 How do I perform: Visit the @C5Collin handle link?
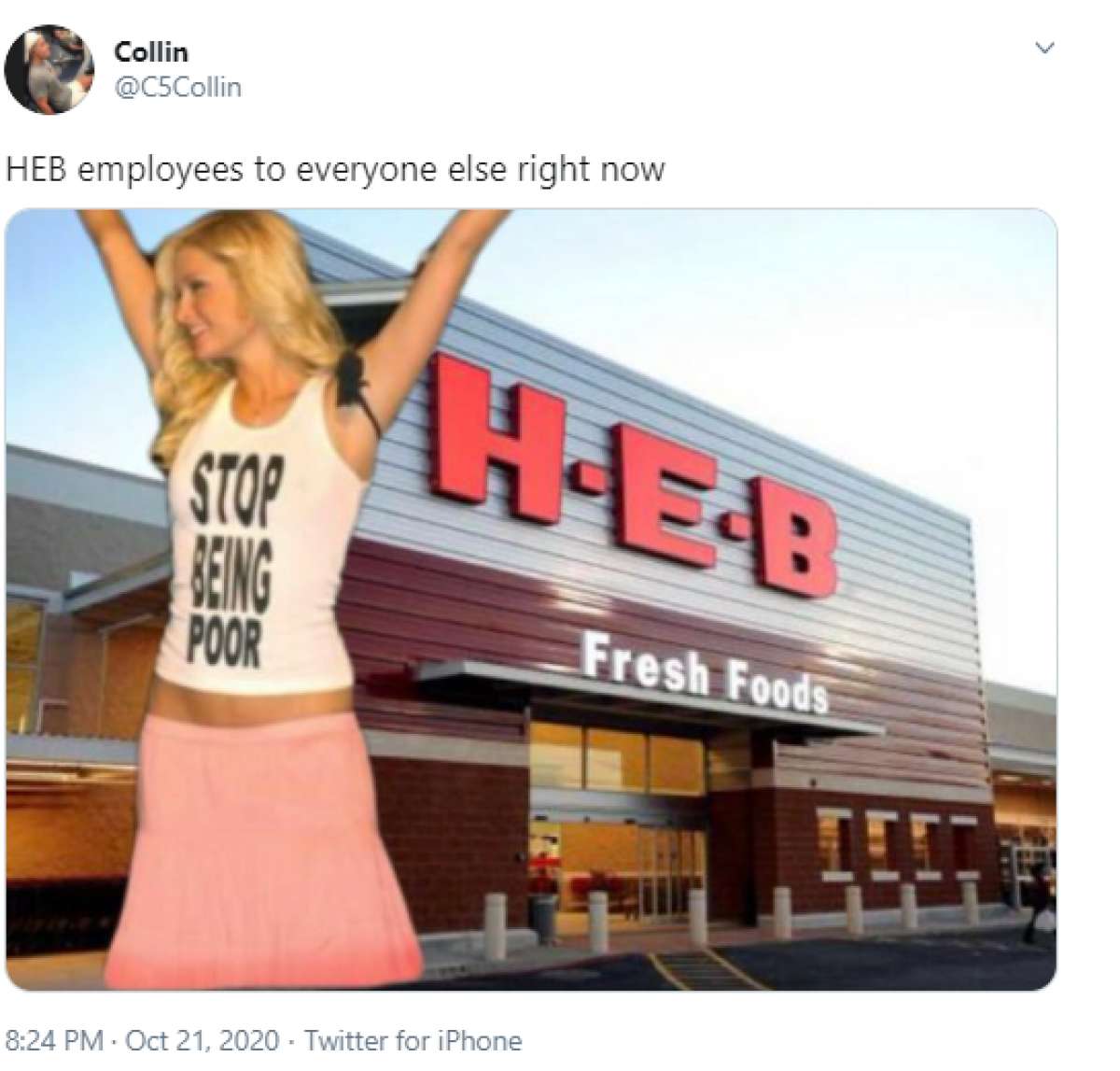point(177,87)
